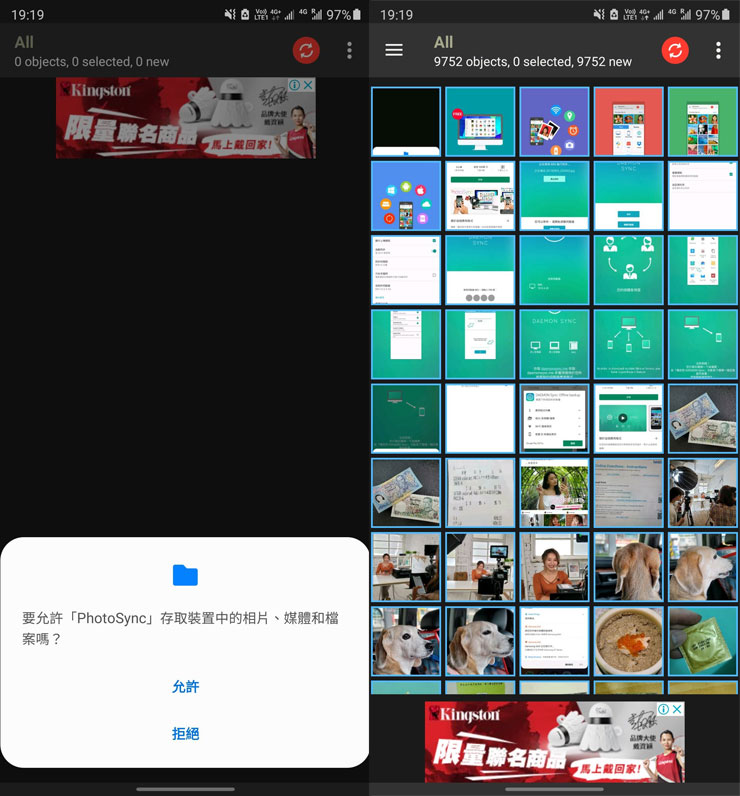The height and width of the screenshot is (796, 740).
Task: Tap the red sync button on the 0 objects screen
Action: [x=306, y=50]
